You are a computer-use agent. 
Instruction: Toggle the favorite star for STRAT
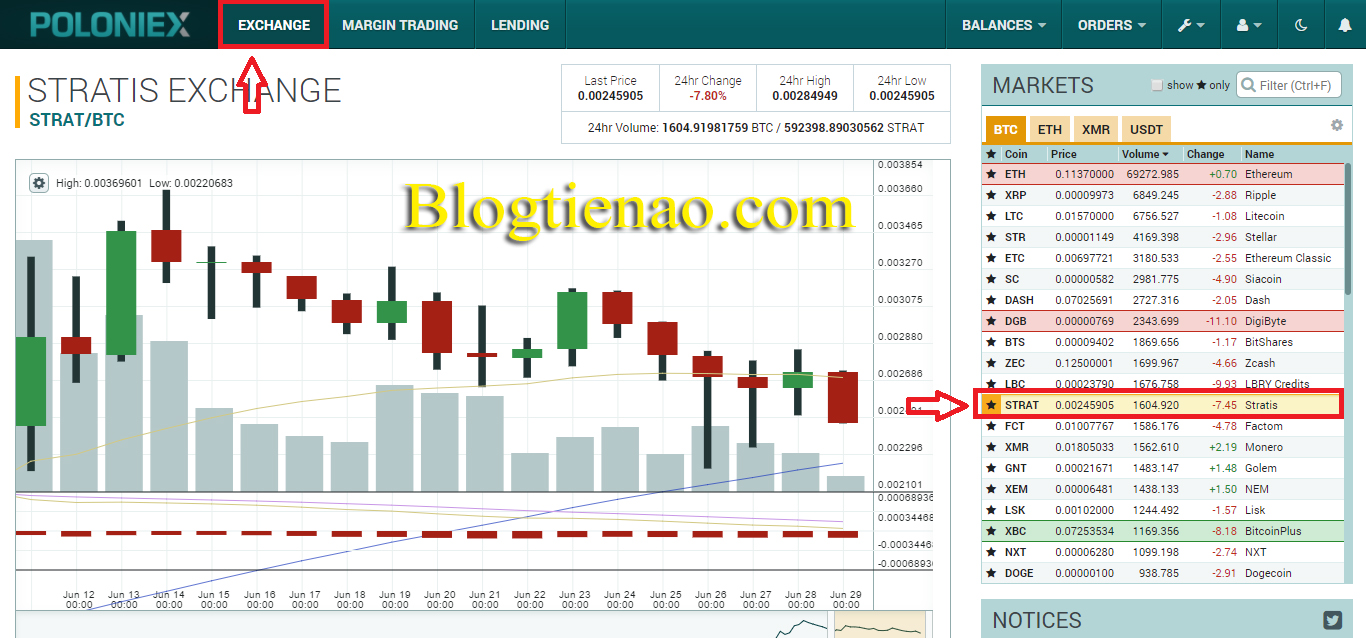[991, 405]
